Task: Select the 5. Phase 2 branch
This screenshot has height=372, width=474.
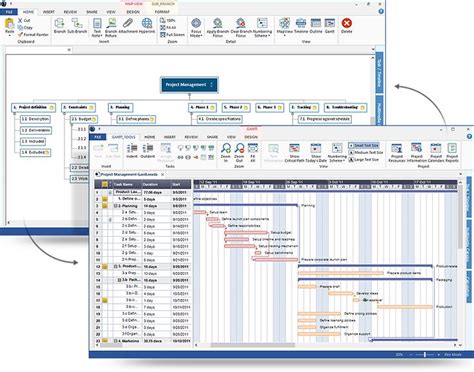Action: click(x=236, y=107)
